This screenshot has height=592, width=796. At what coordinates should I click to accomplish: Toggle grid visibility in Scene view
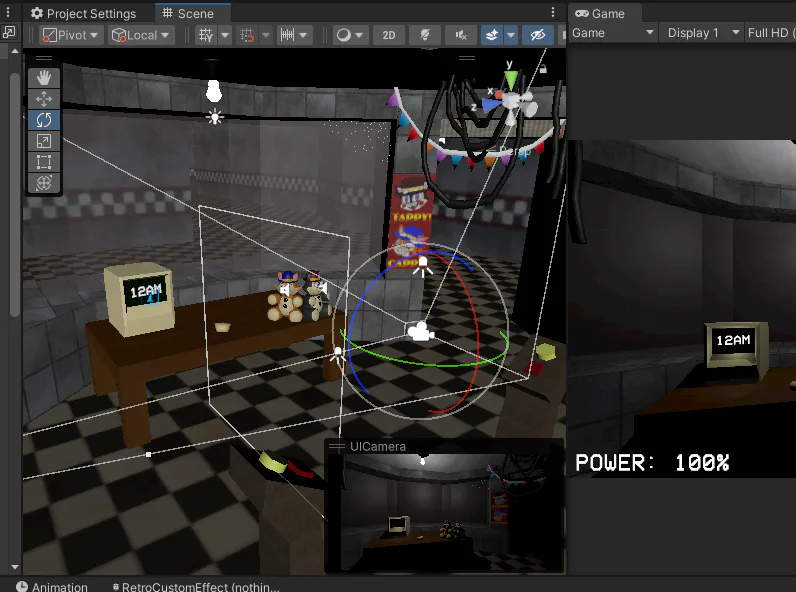pos(206,35)
